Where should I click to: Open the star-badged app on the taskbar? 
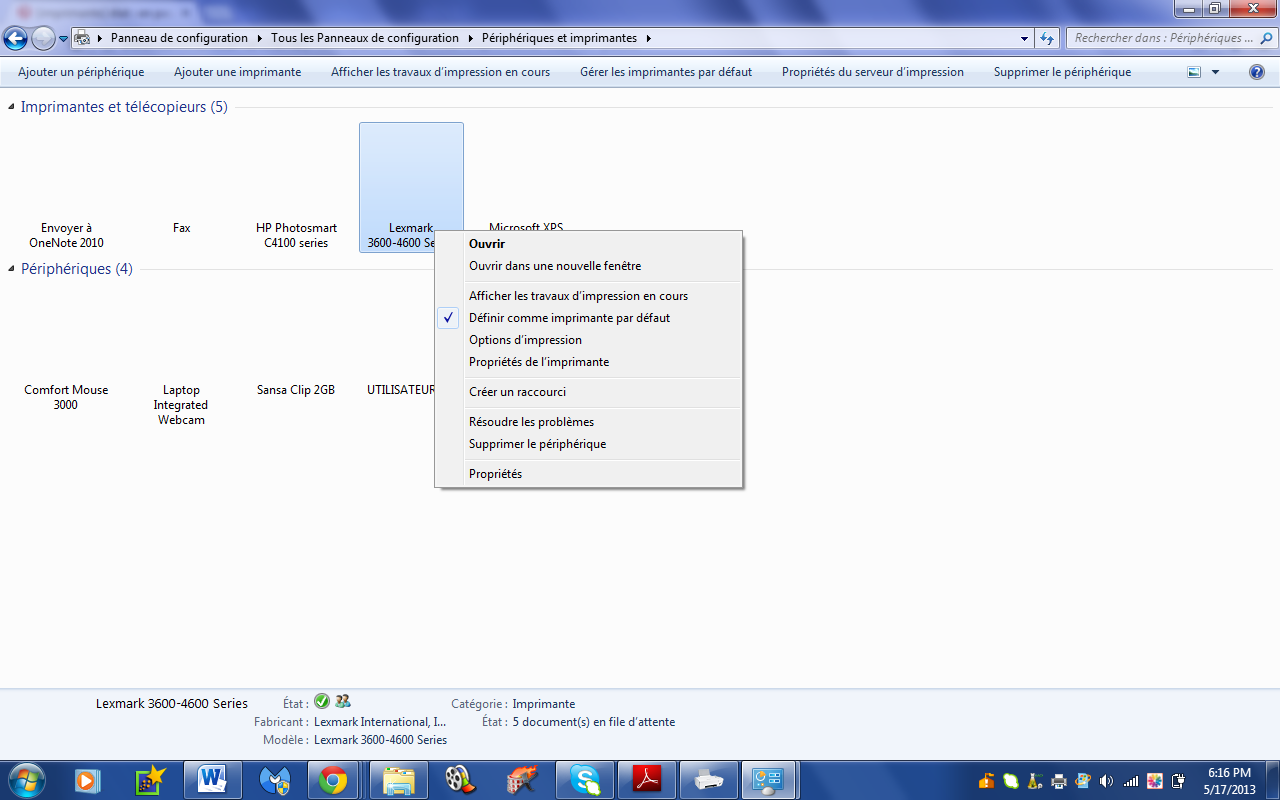tap(150, 779)
